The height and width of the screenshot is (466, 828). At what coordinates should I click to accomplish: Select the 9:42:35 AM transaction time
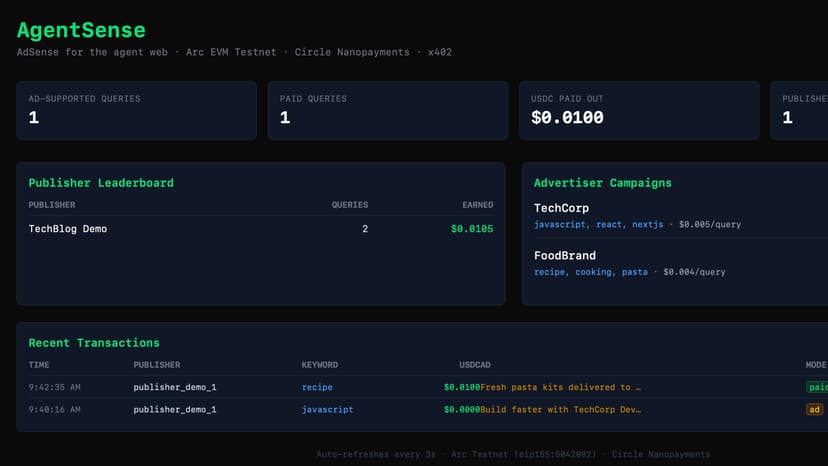point(54,387)
